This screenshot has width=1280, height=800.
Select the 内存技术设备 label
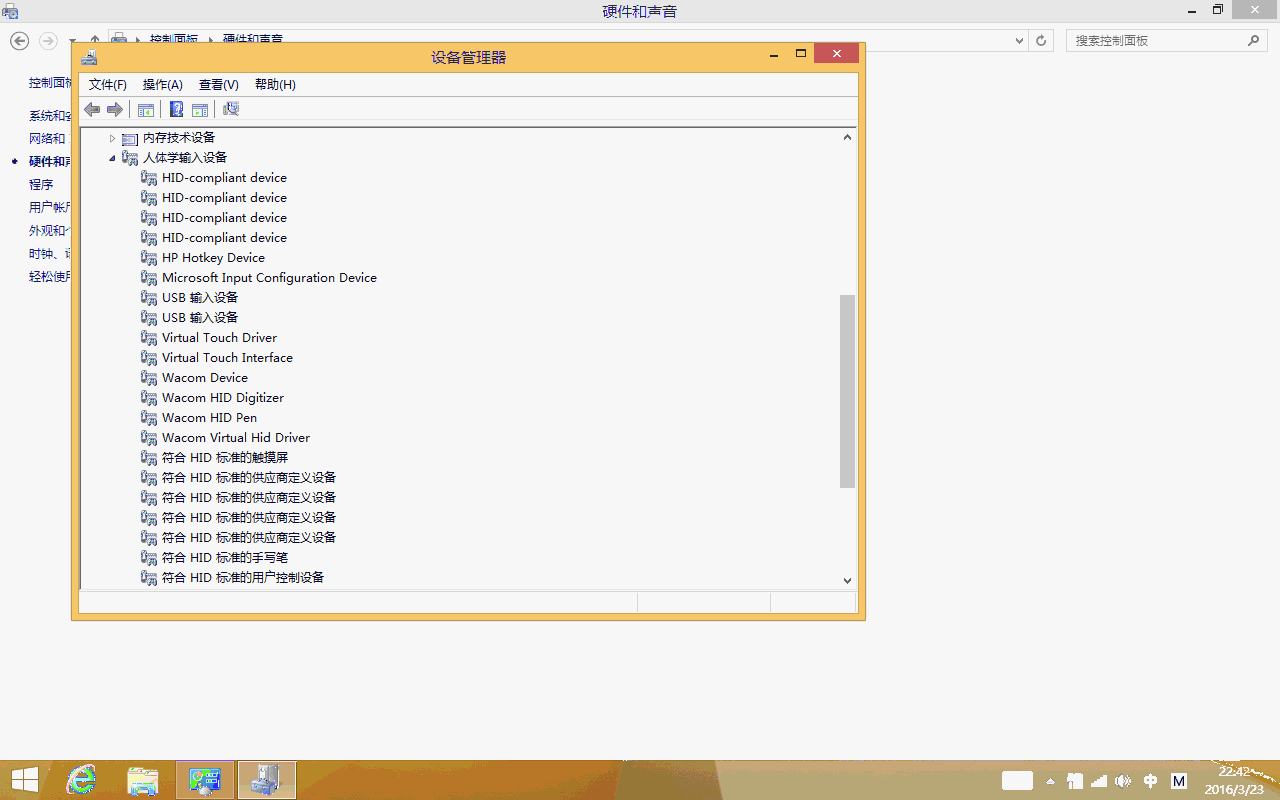coord(179,138)
